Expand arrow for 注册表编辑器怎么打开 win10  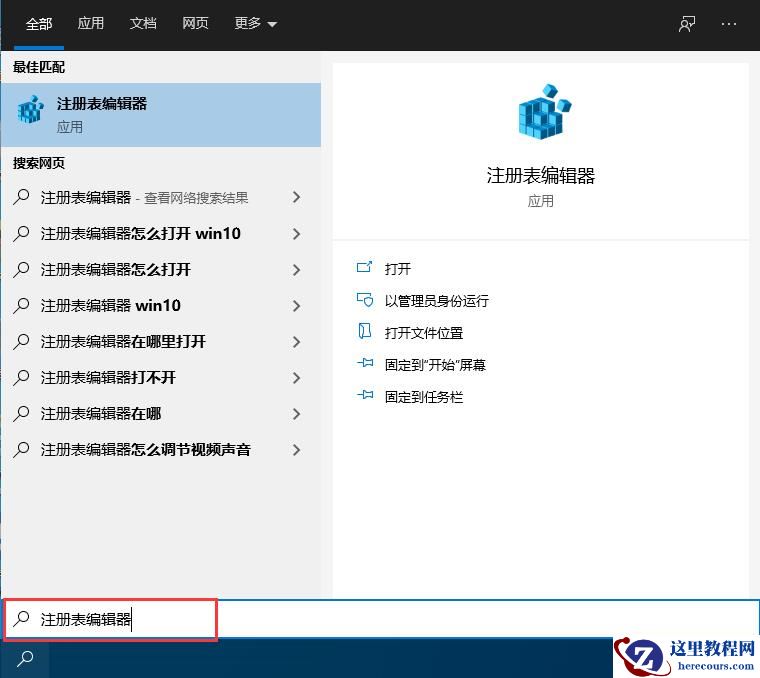click(x=296, y=234)
